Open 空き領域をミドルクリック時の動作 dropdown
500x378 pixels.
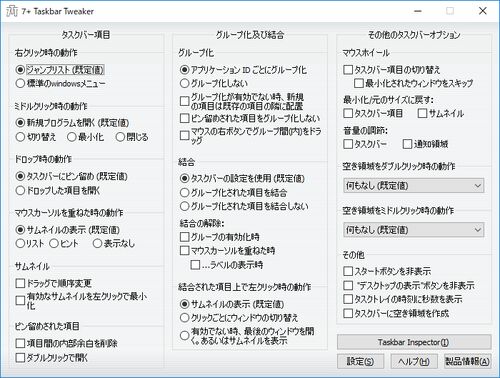(413, 230)
